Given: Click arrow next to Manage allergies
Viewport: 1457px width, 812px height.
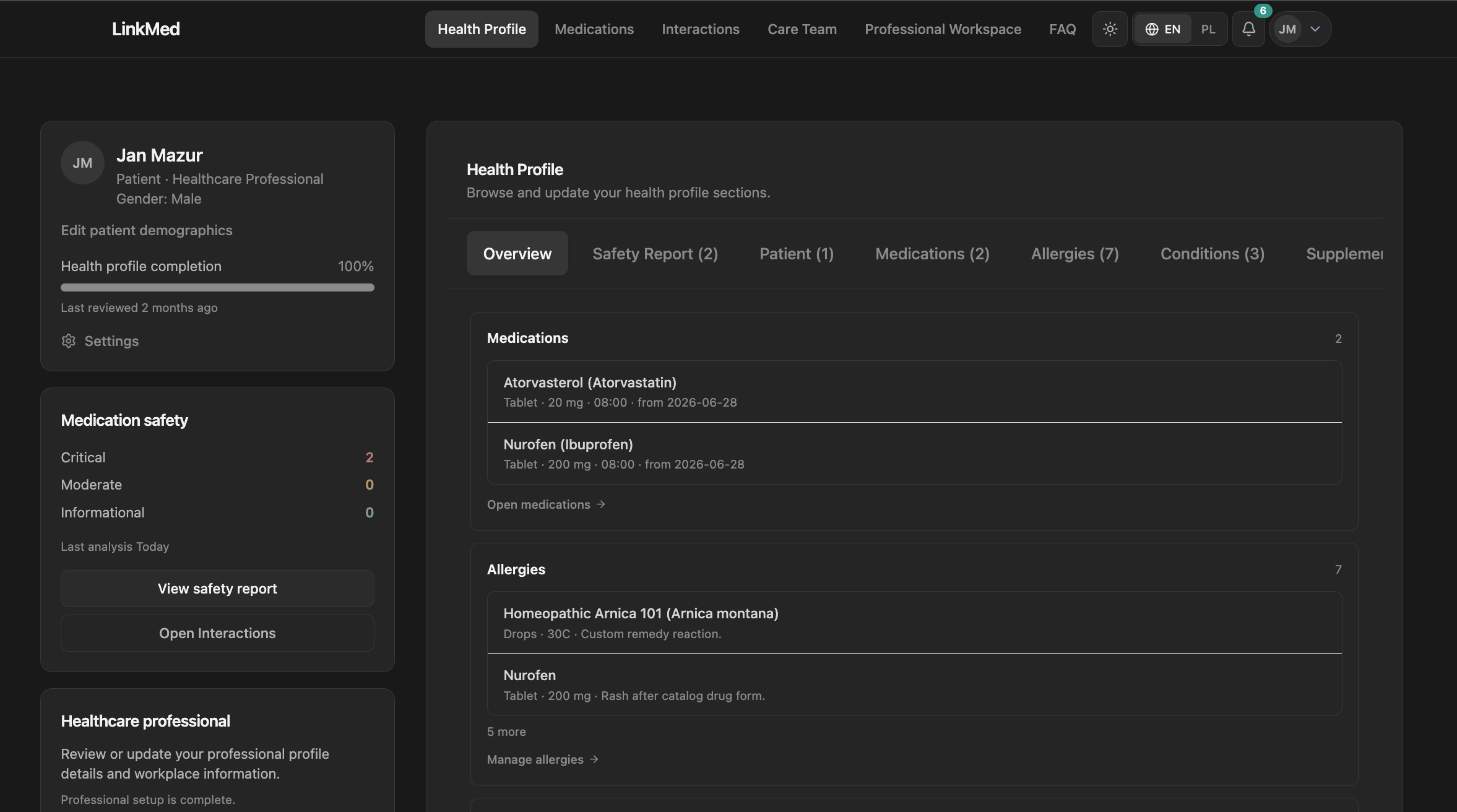Looking at the screenshot, I should point(594,759).
